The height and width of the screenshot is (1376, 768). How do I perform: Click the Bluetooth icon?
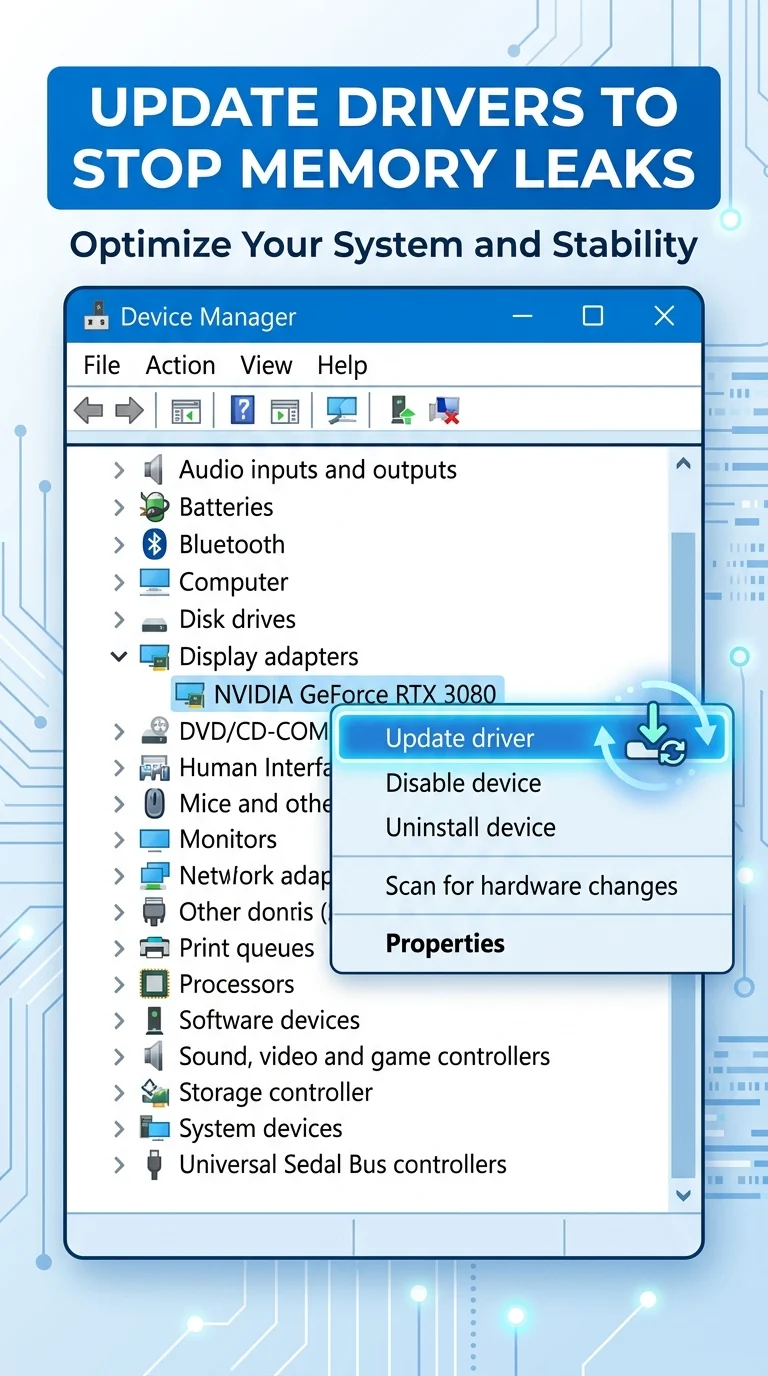154,544
